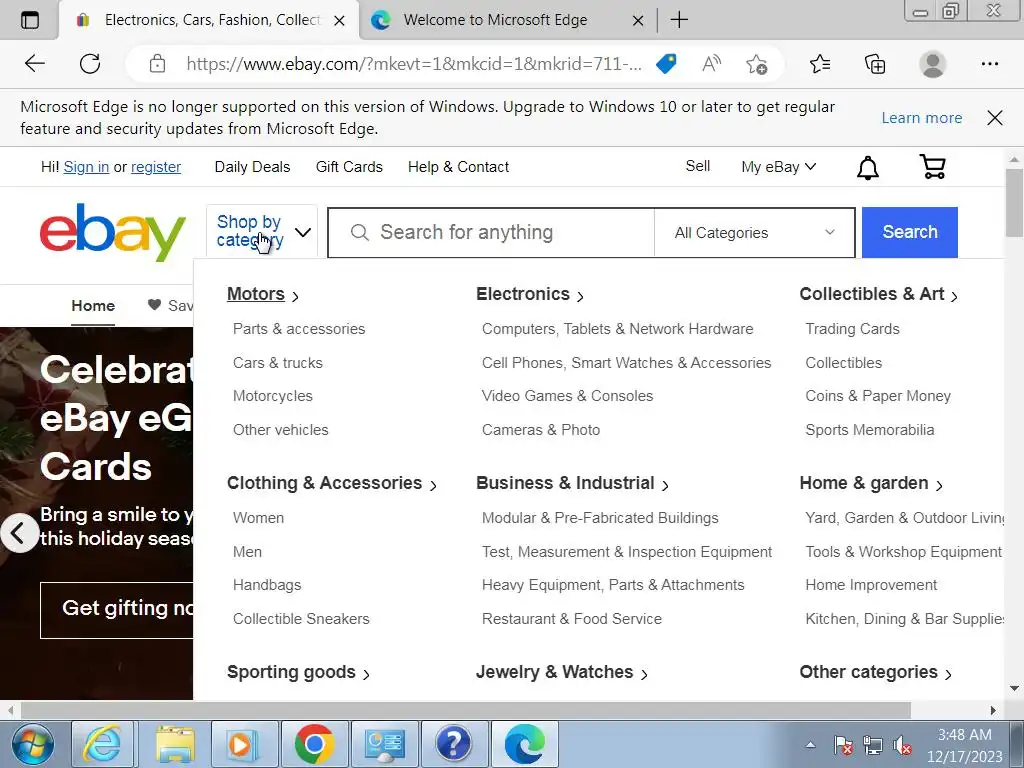Open eBay notifications bell

tap(867, 167)
